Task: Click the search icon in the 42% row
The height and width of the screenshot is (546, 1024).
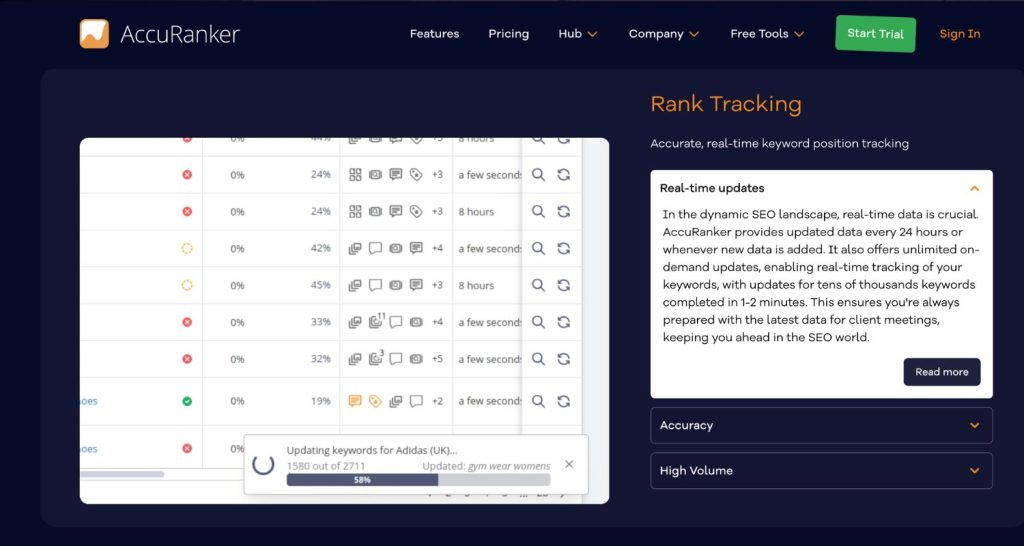Action: [x=538, y=248]
